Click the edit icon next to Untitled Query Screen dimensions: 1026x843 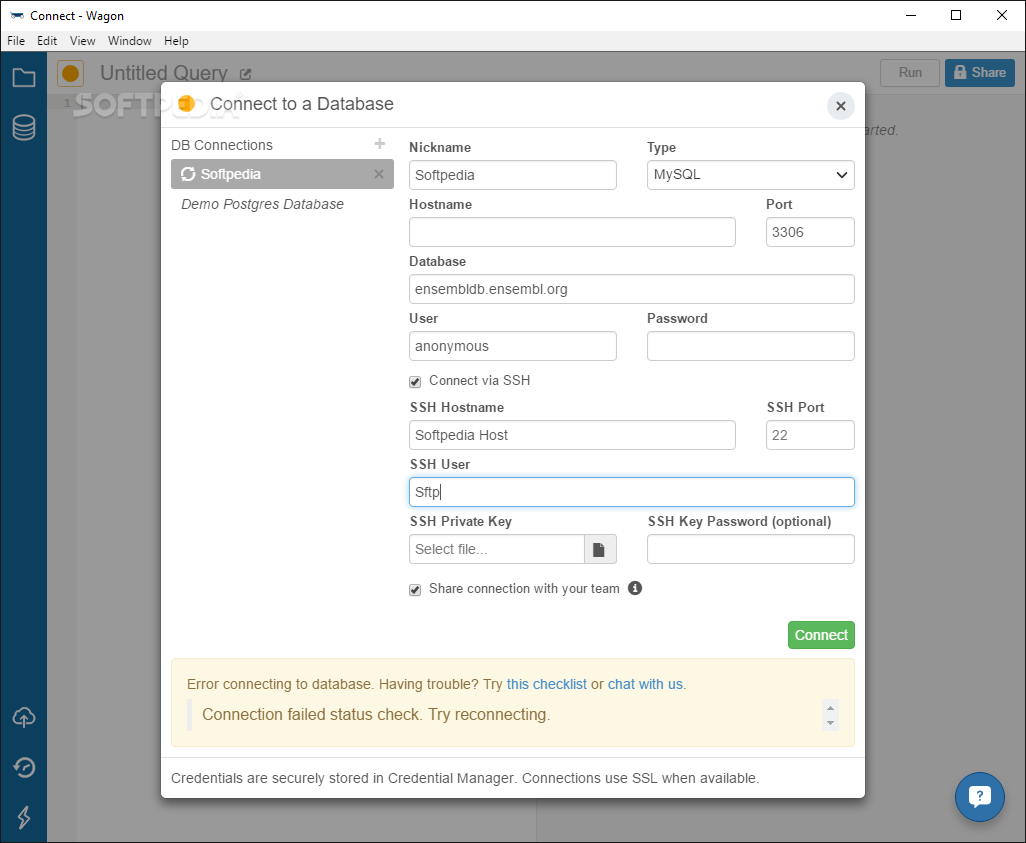pyautogui.click(x=245, y=75)
